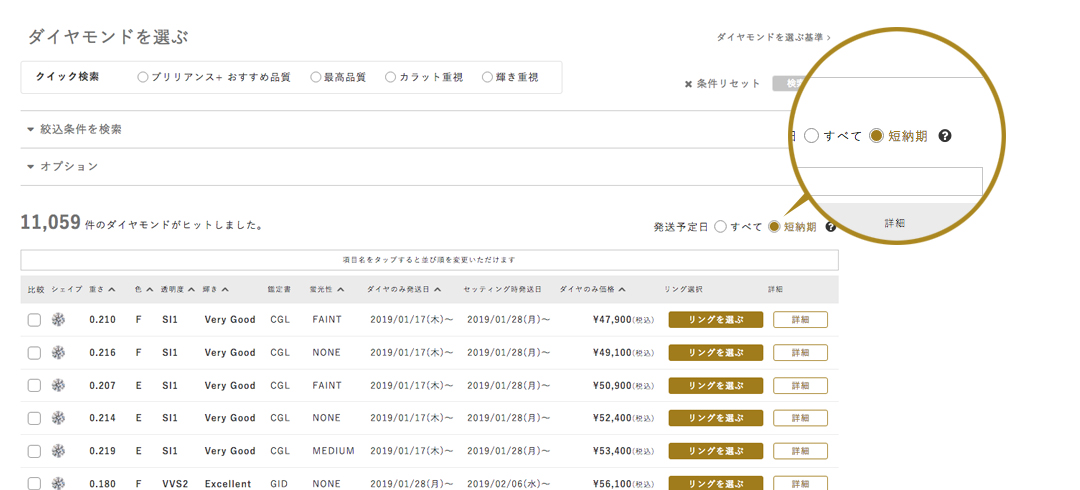The image size is (1080, 490).
Task: Sort the table by the 透明度 column
Action: pyautogui.click(x=178, y=289)
